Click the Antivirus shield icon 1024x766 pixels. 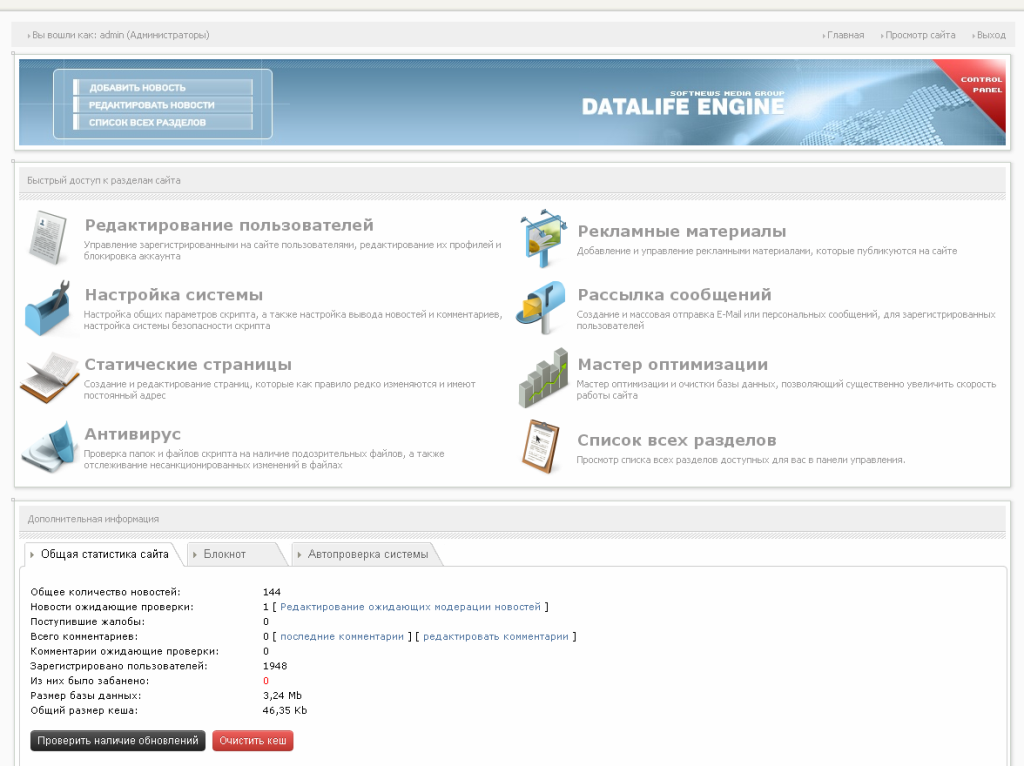tap(47, 447)
